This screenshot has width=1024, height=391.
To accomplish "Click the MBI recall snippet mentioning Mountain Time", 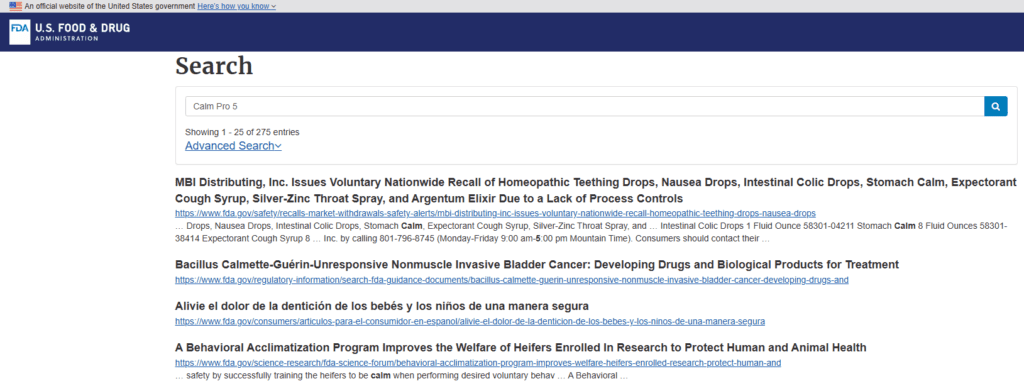I will coord(591,232).
